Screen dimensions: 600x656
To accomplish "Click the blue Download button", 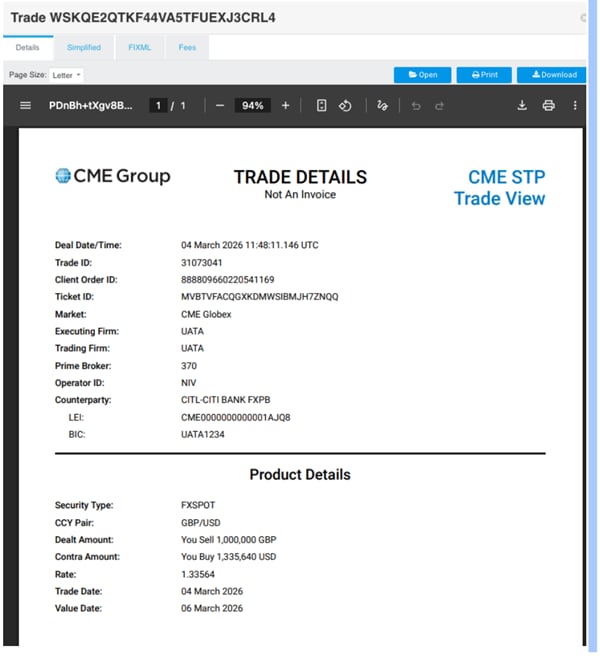I will (x=551, y=75).
